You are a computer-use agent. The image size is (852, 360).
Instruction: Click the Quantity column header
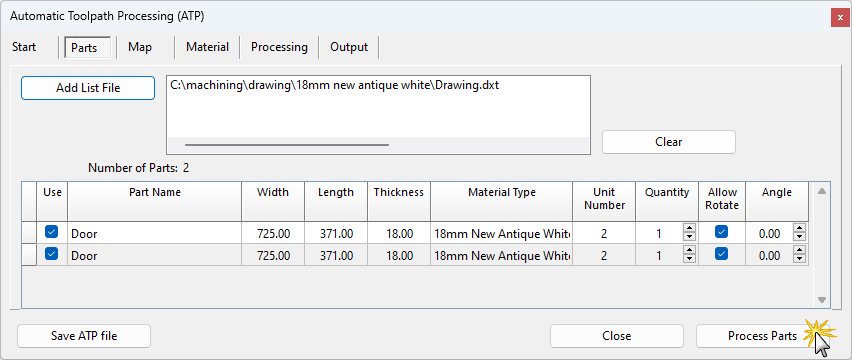(x=667, y=201)
